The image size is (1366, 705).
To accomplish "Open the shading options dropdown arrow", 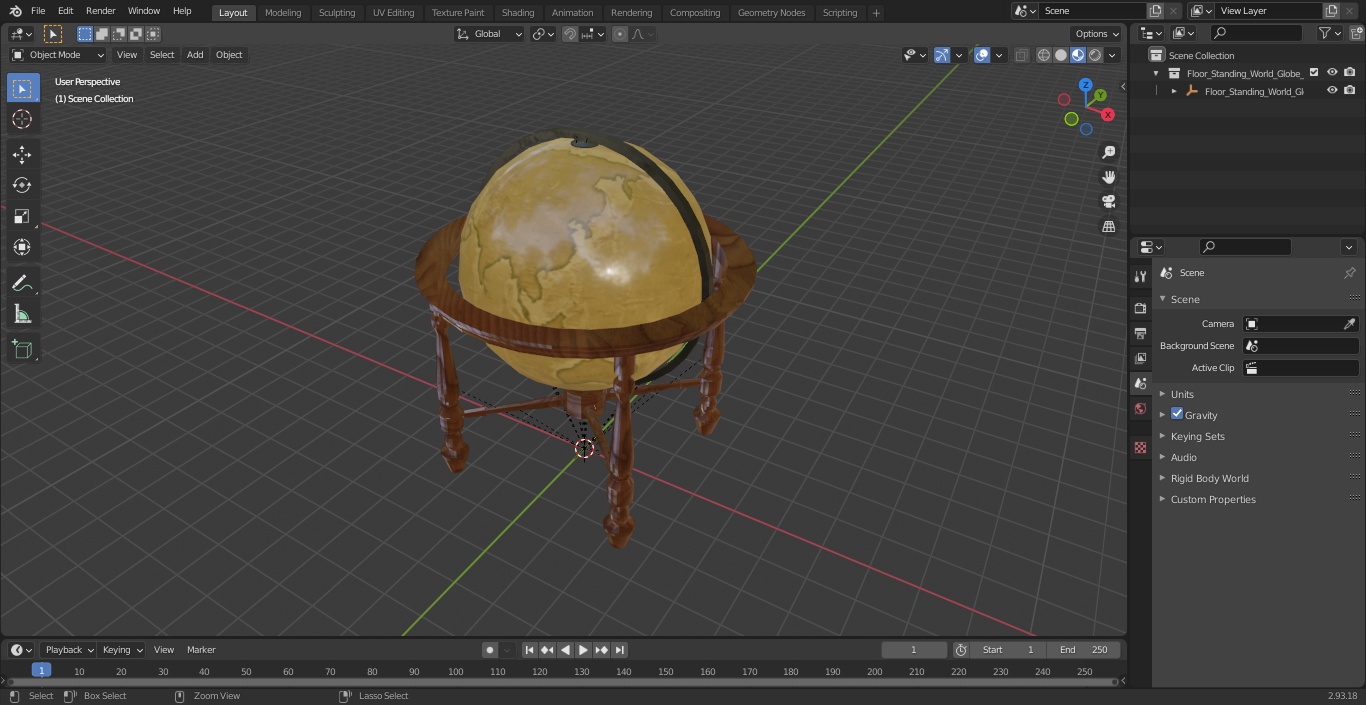I will 1112,55.
